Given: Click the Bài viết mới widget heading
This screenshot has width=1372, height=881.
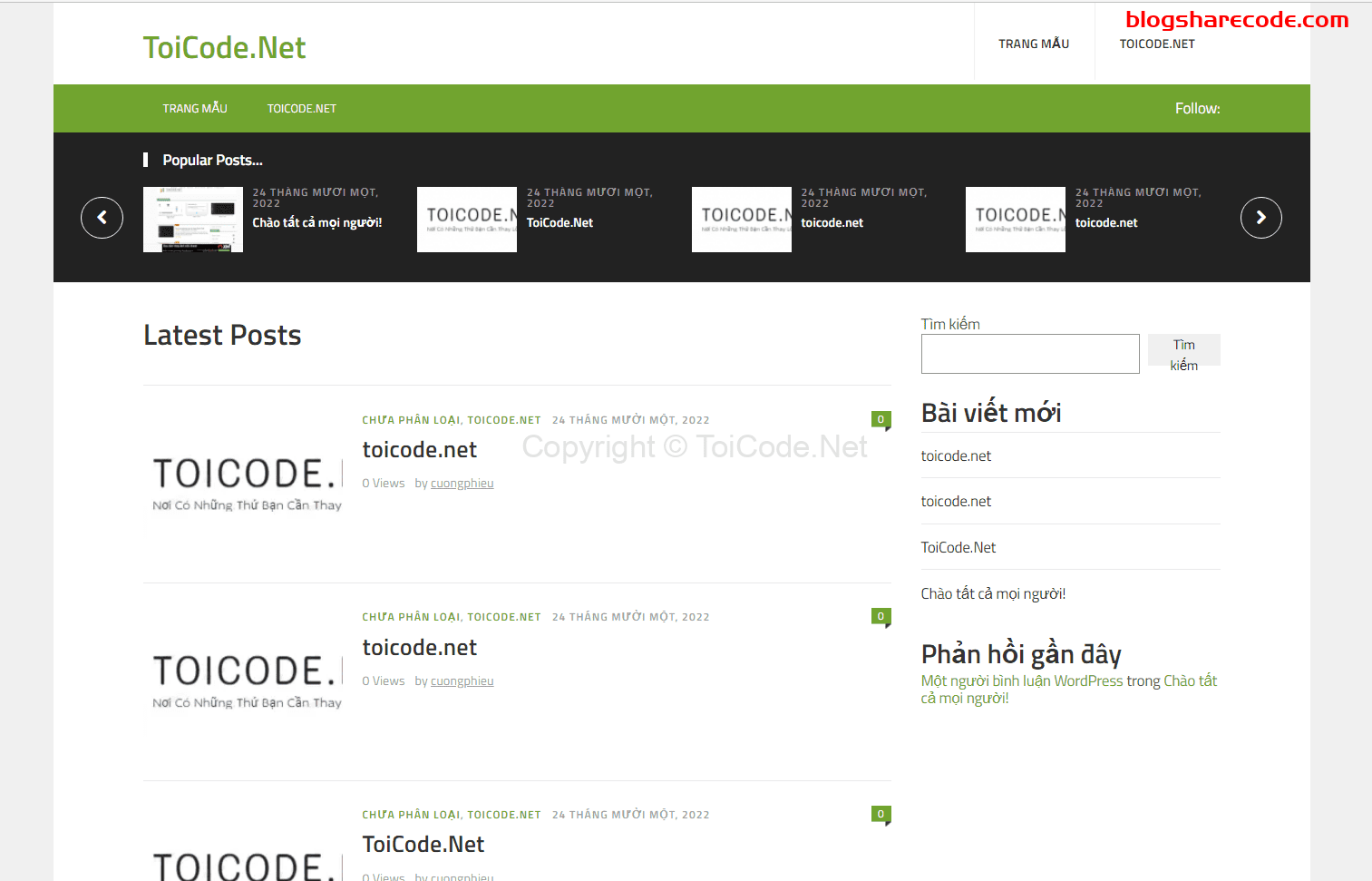Looking at the screenshot, I should click(x=991, y=413).
